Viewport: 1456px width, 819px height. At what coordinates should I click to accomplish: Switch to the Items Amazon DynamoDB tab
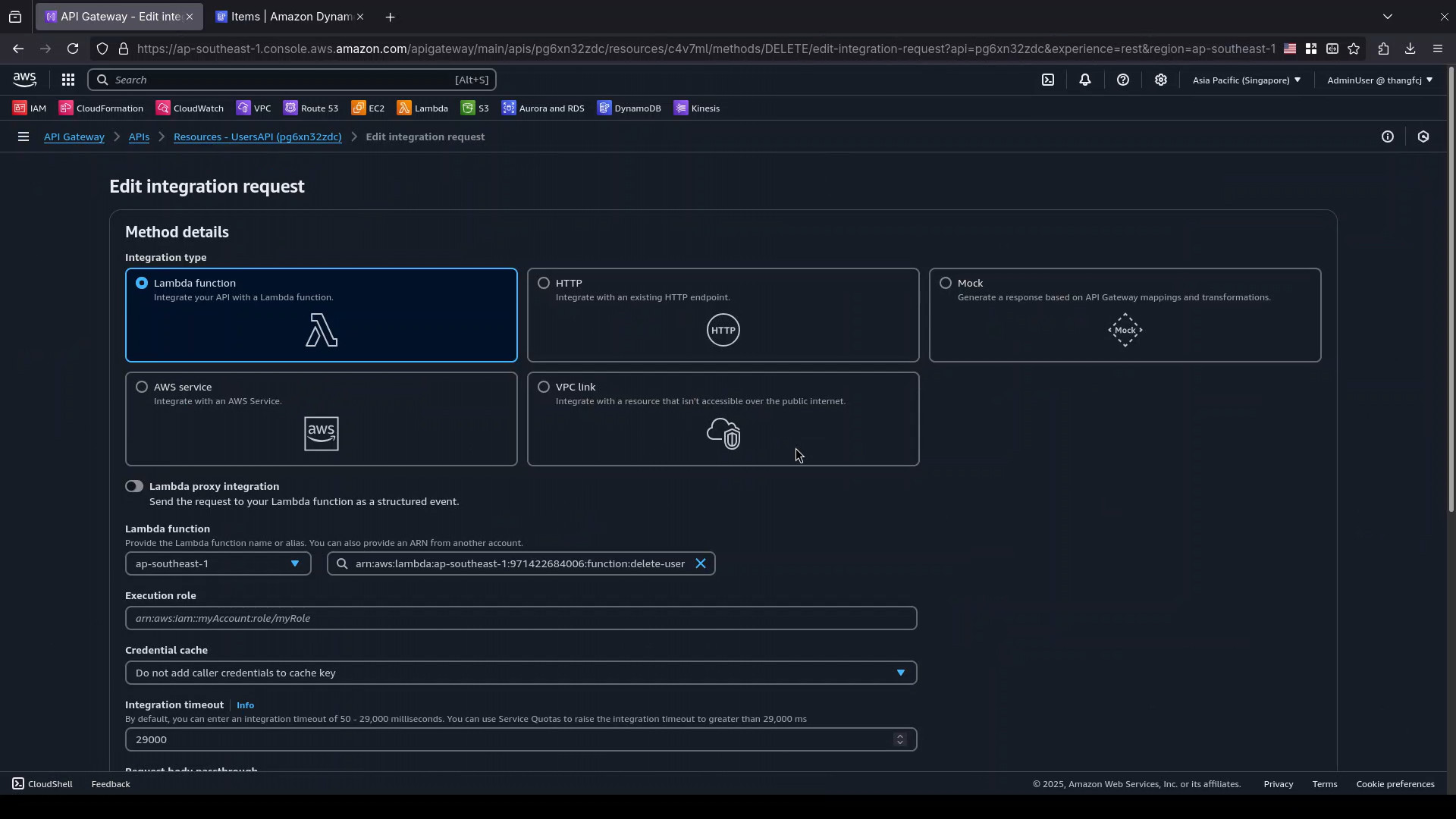click(x=290, y=17)
